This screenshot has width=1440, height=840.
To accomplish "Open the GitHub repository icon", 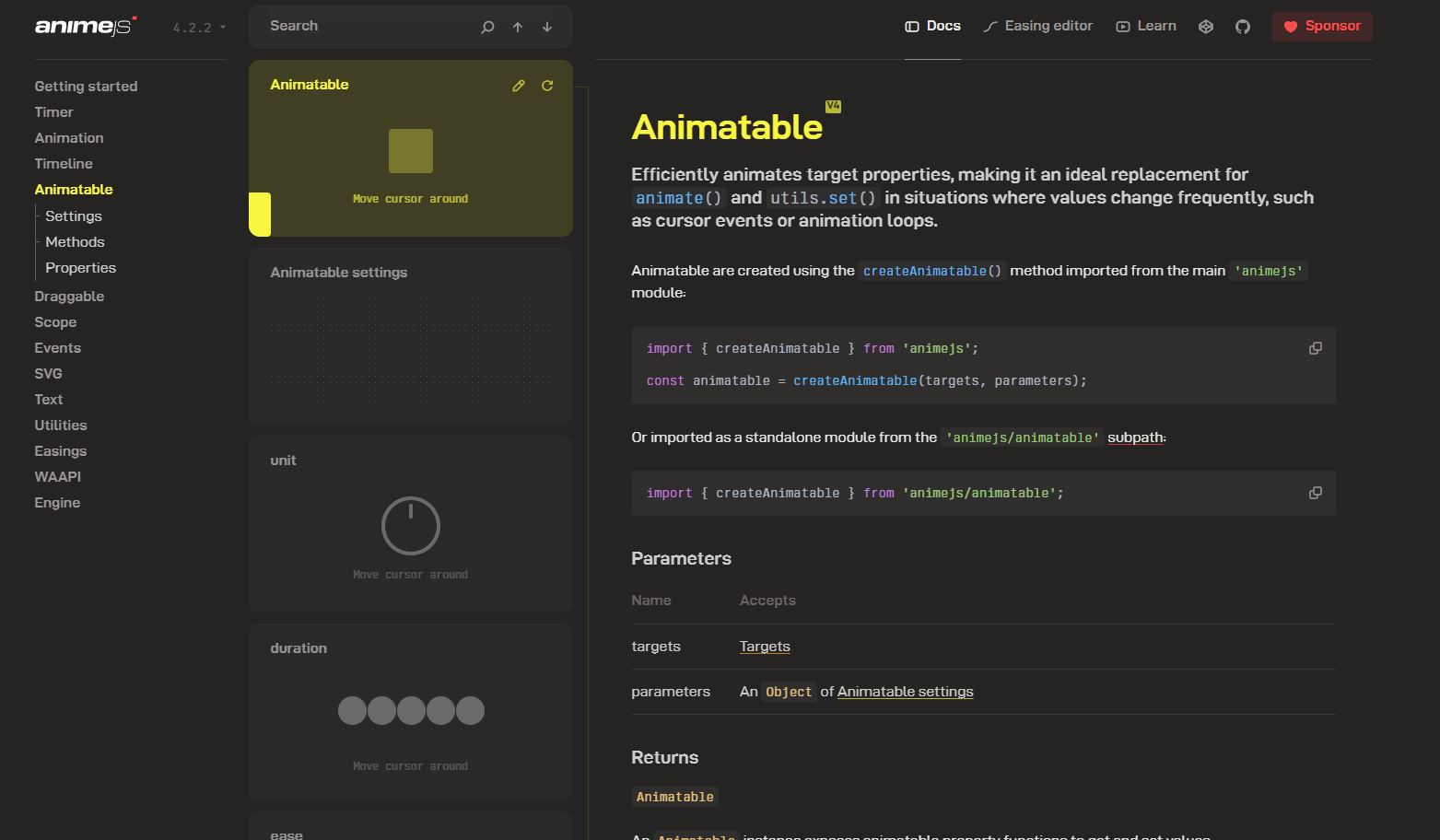I will tap(1243, 27).
